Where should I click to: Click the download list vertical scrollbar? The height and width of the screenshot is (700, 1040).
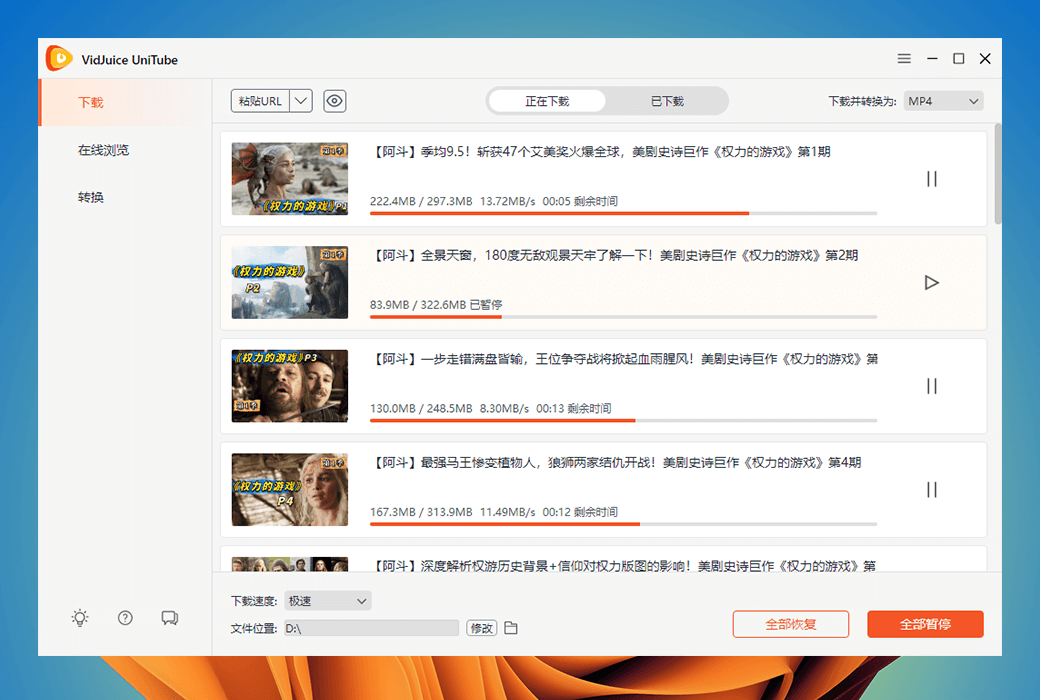click(998, 174)
